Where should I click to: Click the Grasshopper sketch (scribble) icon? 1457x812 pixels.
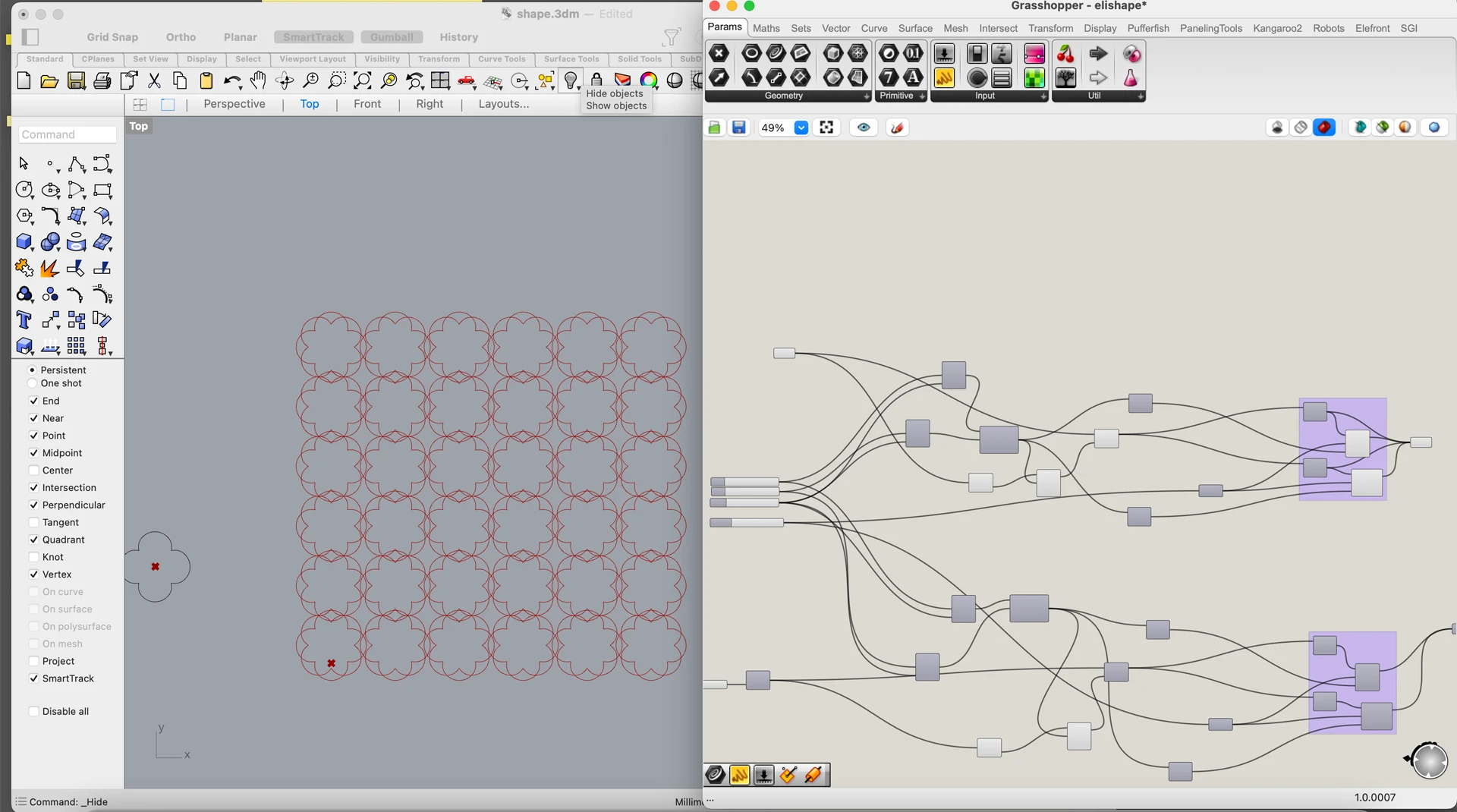pos(897,127)
